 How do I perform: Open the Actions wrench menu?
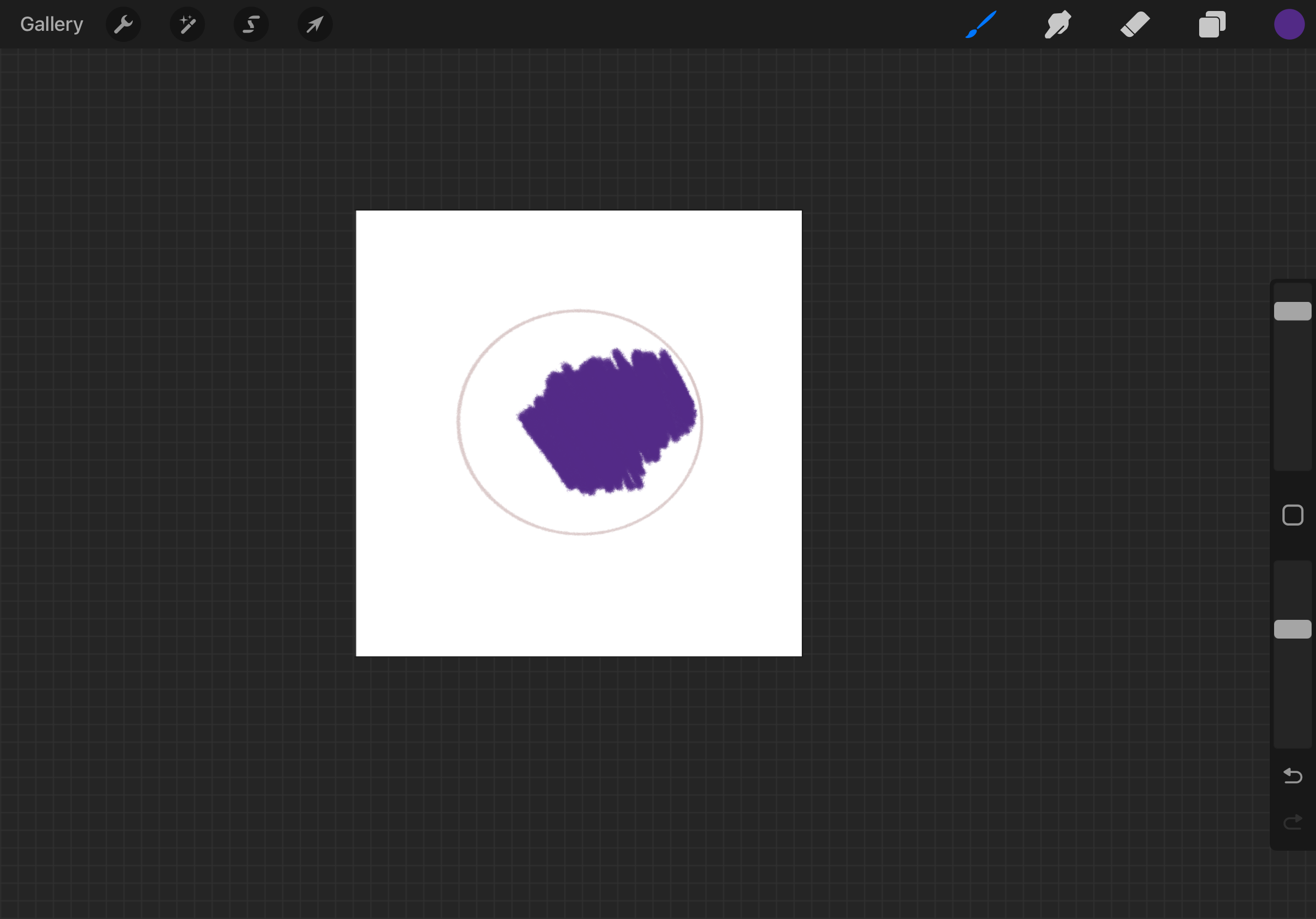(x=123, y=25)
